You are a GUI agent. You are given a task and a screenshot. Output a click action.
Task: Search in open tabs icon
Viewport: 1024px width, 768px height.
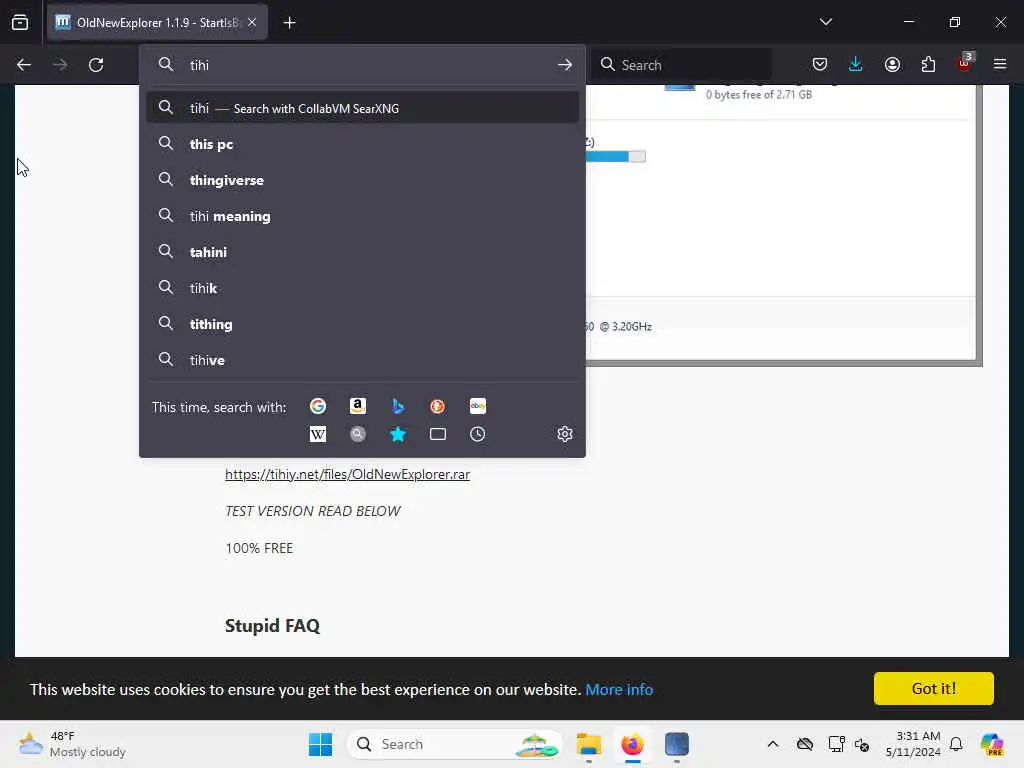click(x=438, y=434)
